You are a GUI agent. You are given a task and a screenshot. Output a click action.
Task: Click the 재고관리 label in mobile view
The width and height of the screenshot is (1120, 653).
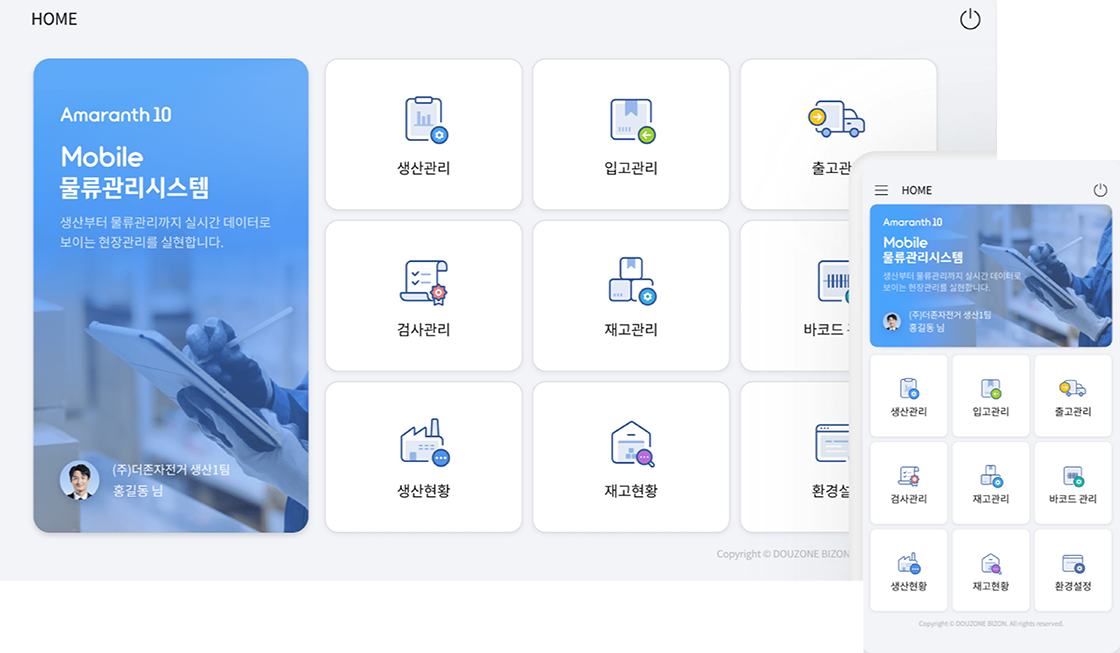coord(991,499)
